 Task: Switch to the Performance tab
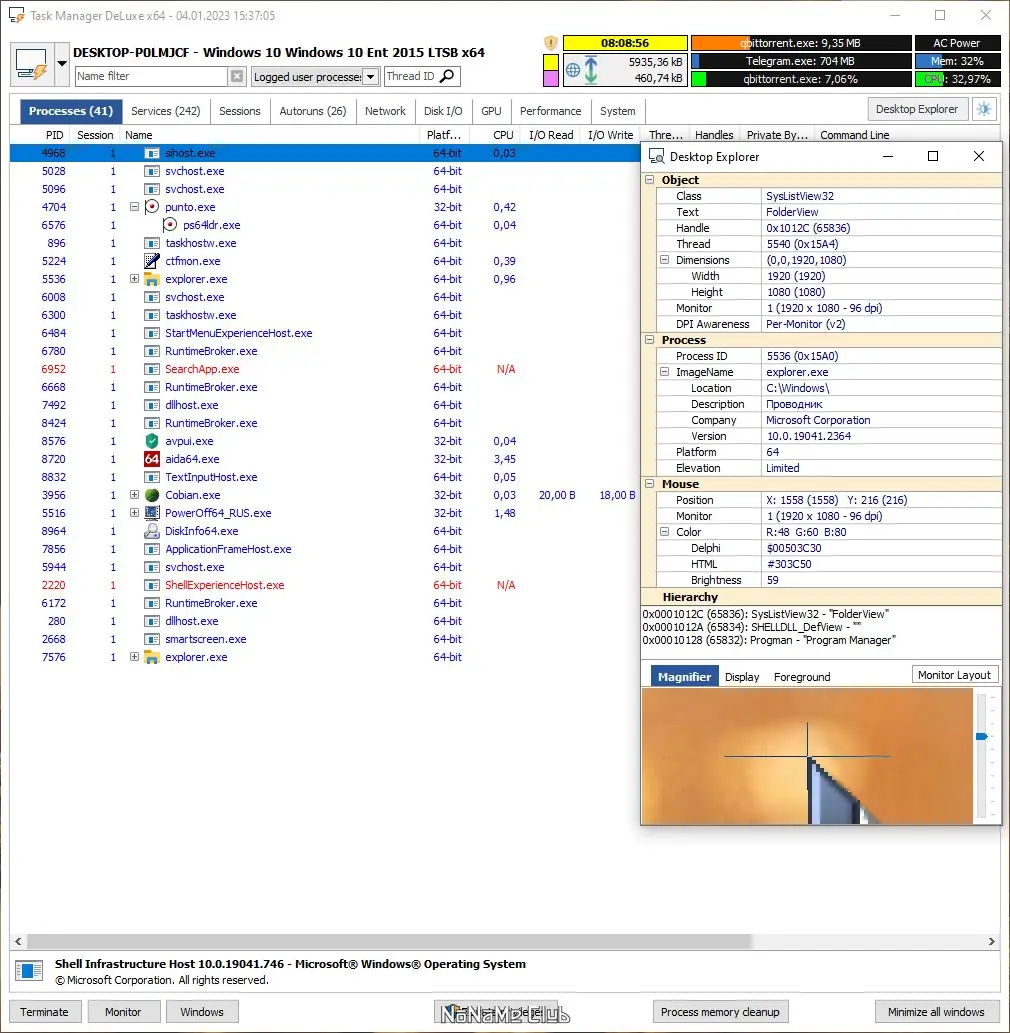pos(551,111)
